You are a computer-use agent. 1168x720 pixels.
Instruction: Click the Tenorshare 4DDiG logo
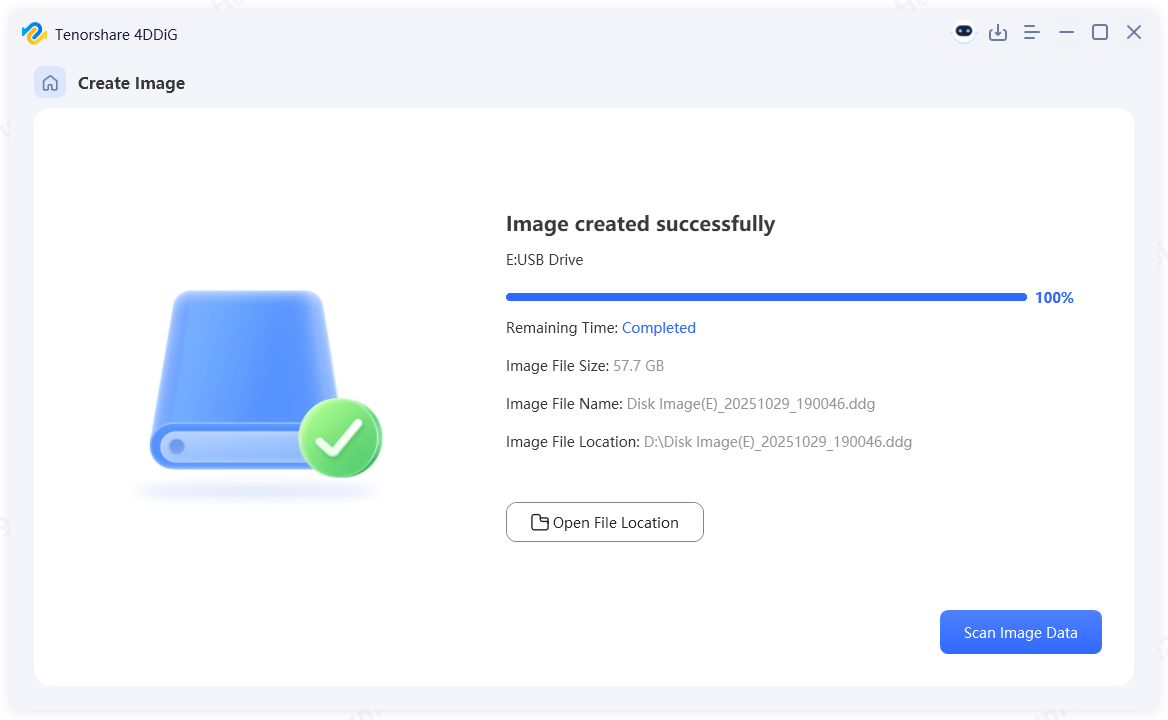click(33, 33)
